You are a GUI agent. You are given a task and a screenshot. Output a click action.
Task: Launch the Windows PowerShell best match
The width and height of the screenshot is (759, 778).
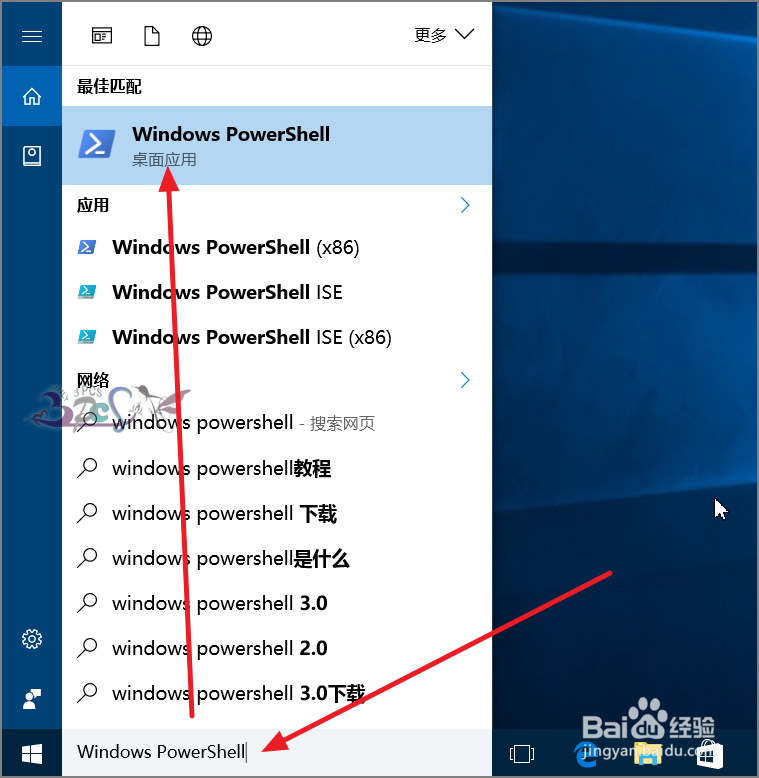point(277,145)
